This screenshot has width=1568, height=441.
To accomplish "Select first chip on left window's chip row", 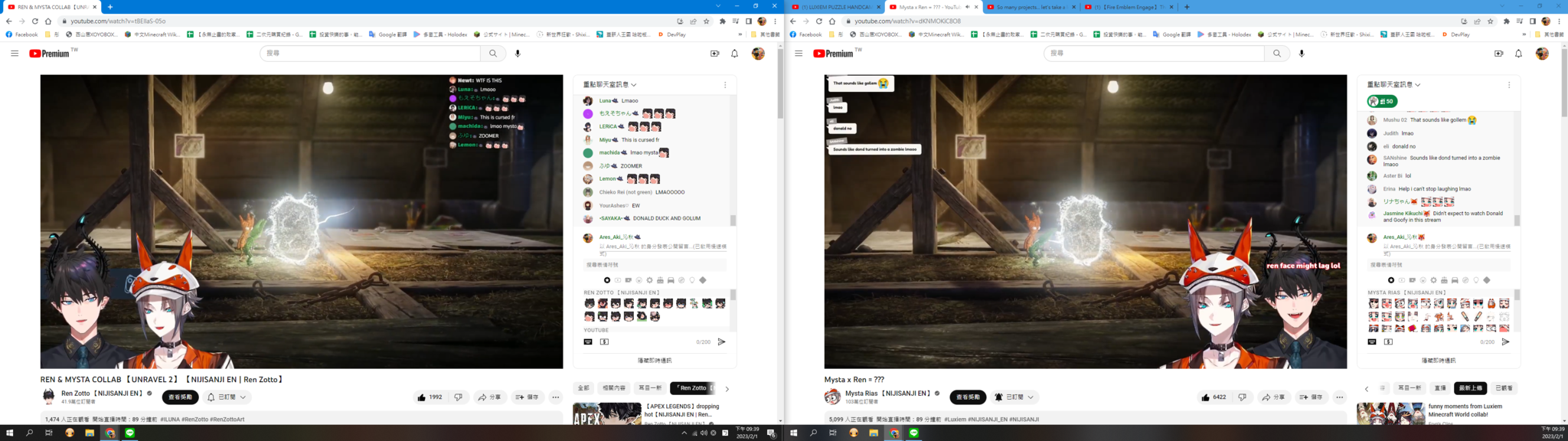I will point(584,388).
